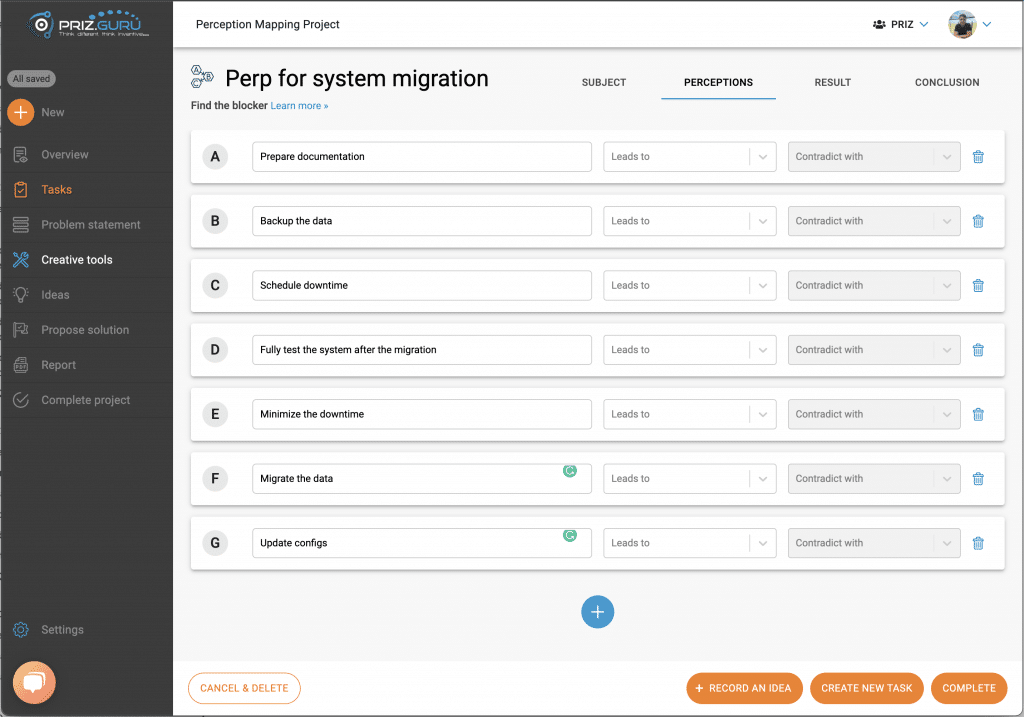Click the orange New plus icon

click(21, 113)
